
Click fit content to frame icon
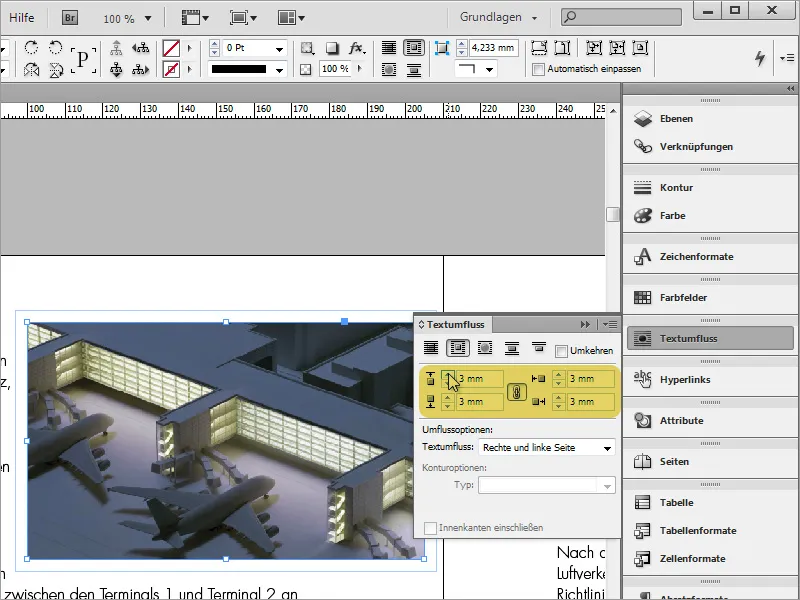pyautogui.click(x=593, y=48)
